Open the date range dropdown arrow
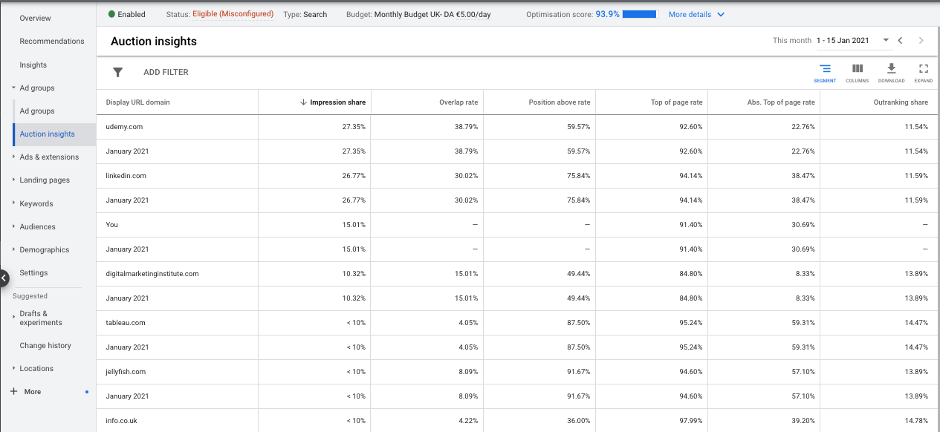941x433 pixels. tap(886, 40)
